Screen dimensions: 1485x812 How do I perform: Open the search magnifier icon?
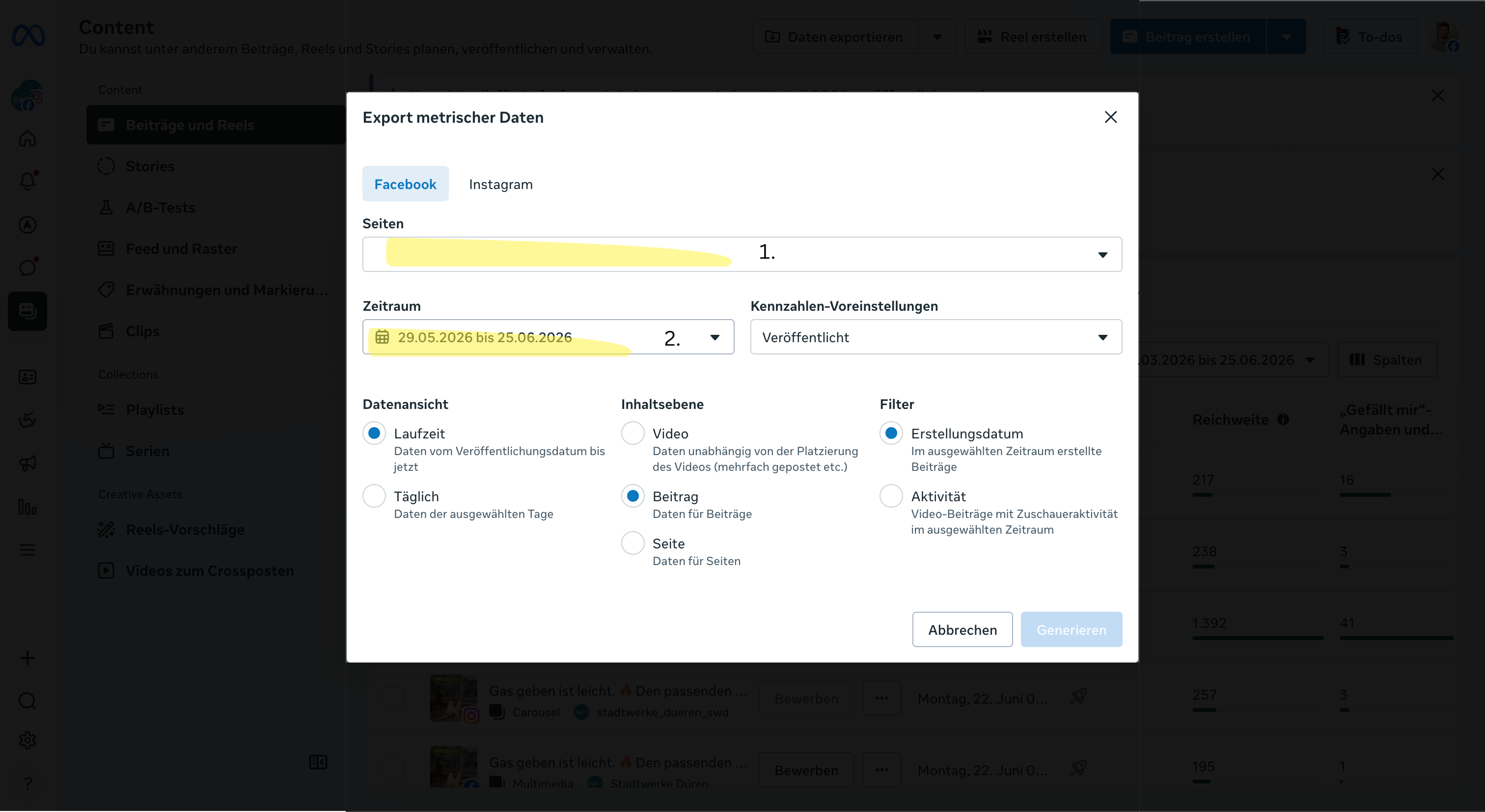click(27, 701)
